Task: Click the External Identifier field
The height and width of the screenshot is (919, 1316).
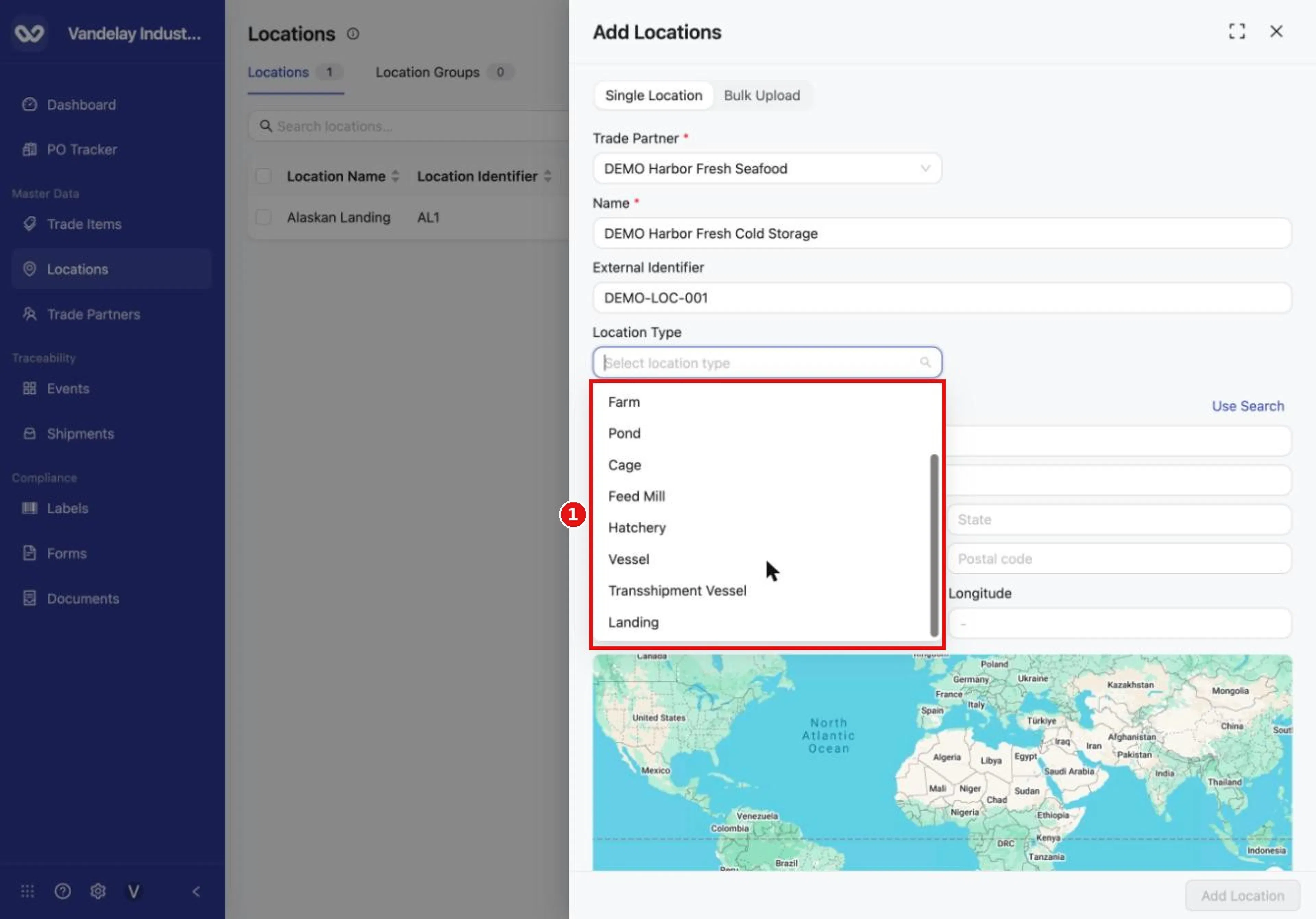Action: point(942,298)
